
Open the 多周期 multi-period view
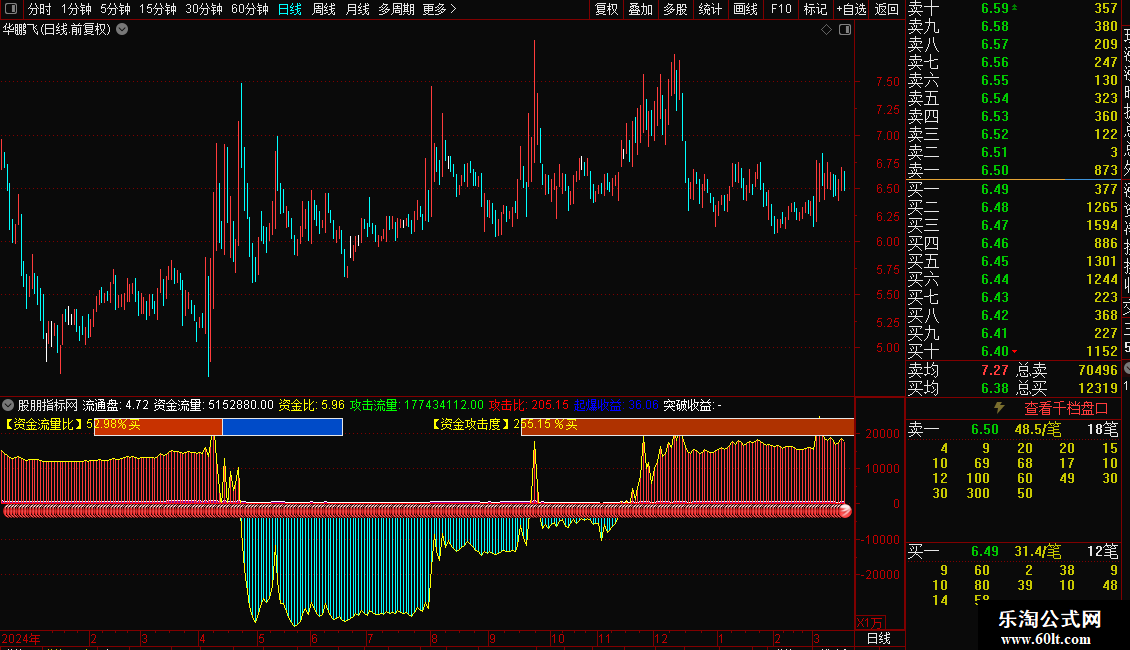click(x=396, y=9)
